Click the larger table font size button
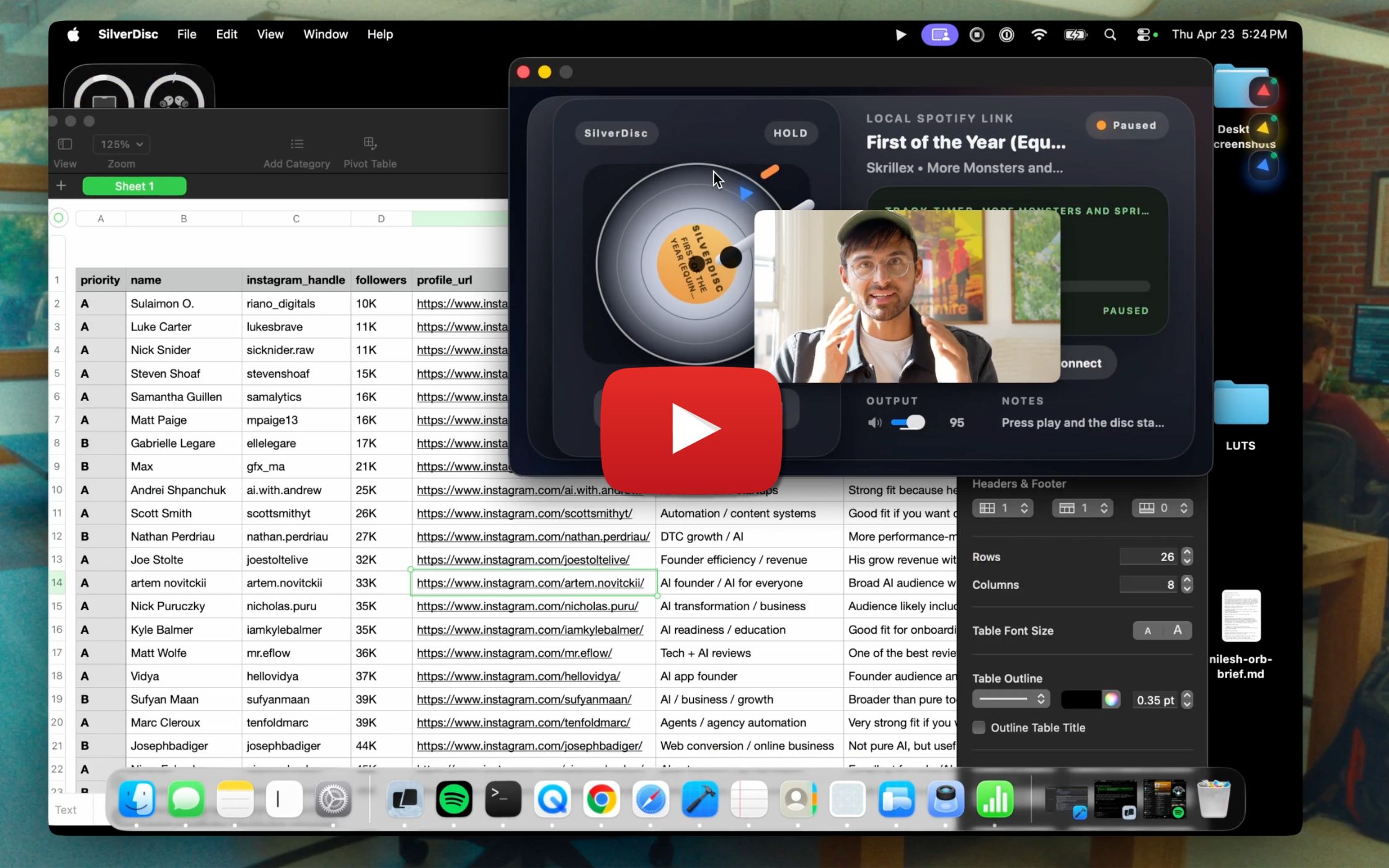Image resolution: width=1389 pixels, height=868 pixels. (1177, 631)
